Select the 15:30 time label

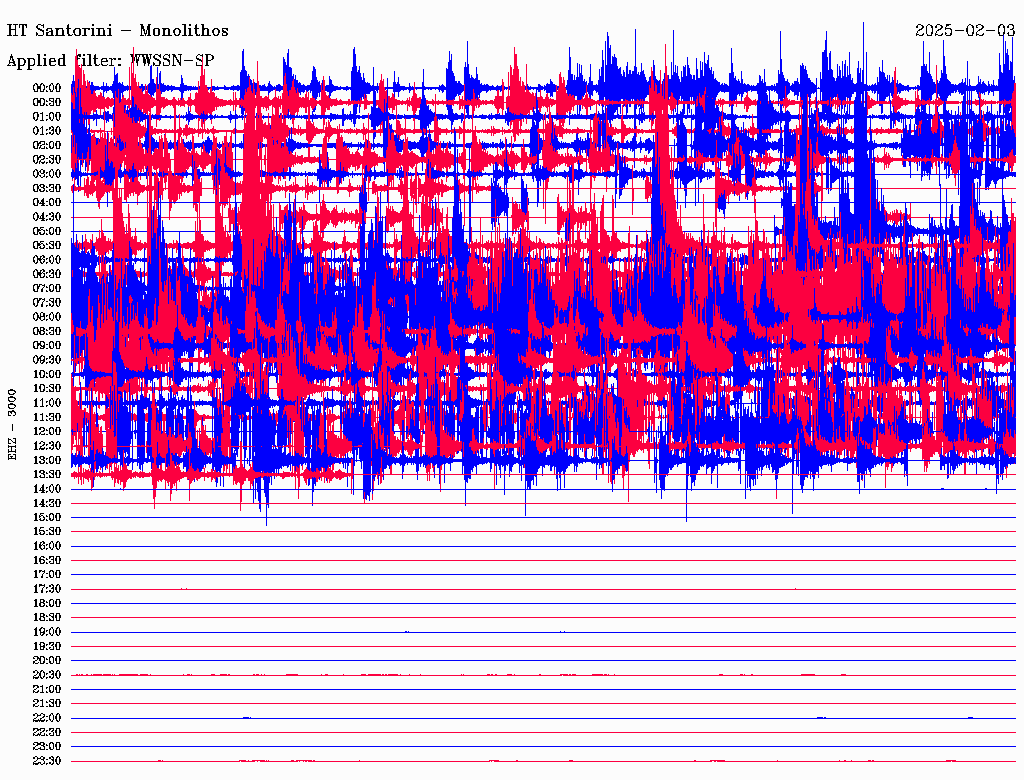(x=47, y=532)
